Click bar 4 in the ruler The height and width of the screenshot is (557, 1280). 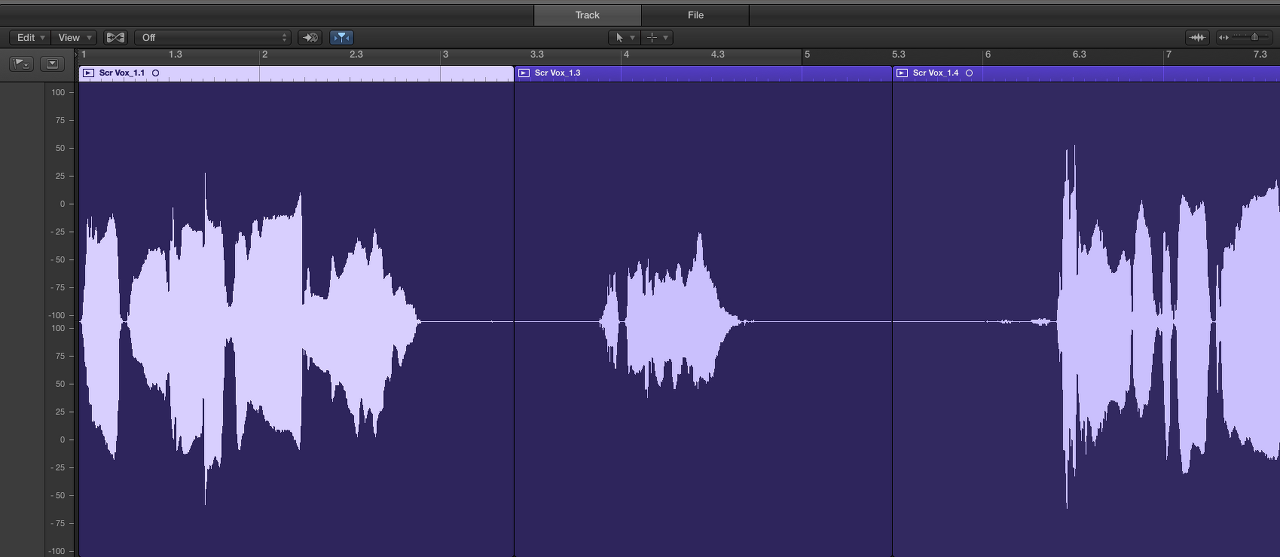[627, 55]
